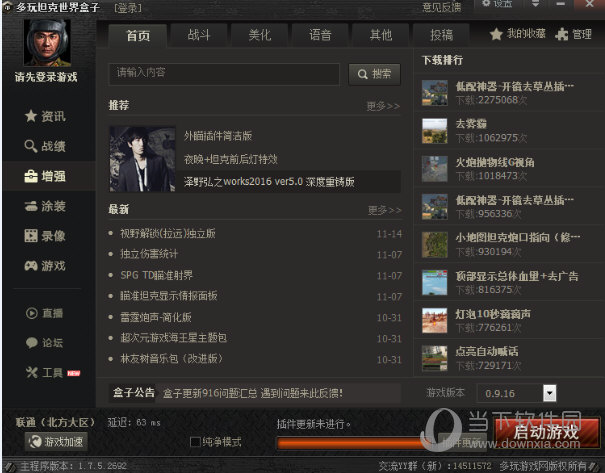Open the 战绩 battle stats sidebar item
605x473 pixels.
pyautogui.click(x=46, y=147)
